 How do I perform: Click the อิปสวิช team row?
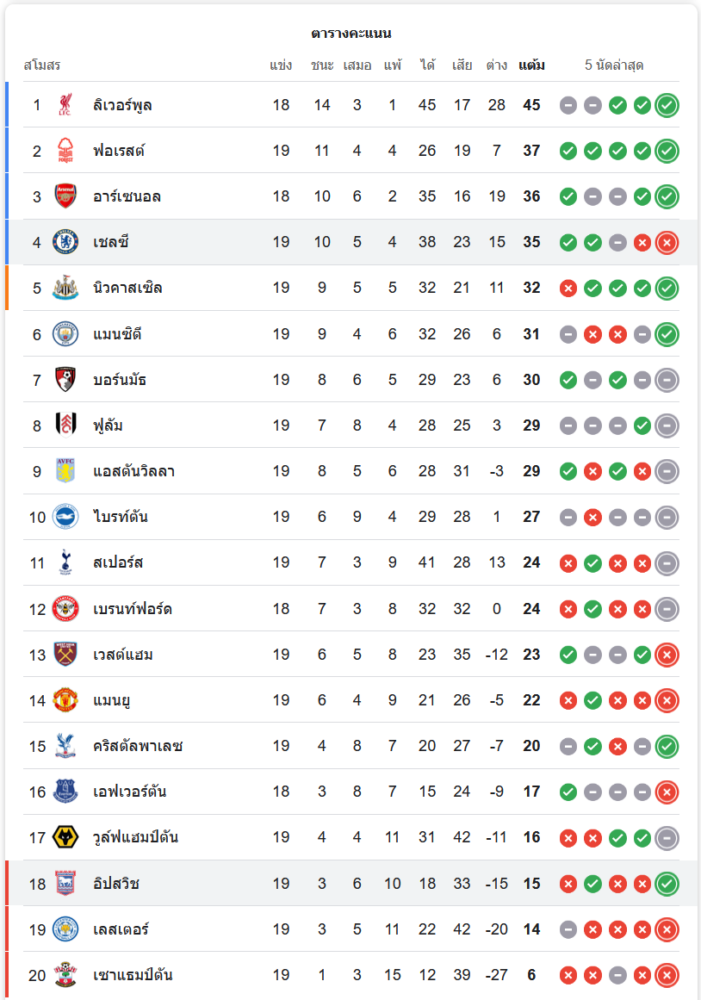click(350, 884)
